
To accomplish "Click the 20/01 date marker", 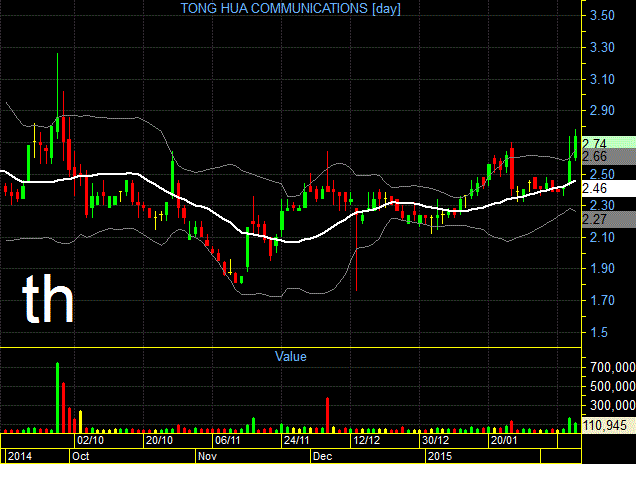I will [504, 441].
